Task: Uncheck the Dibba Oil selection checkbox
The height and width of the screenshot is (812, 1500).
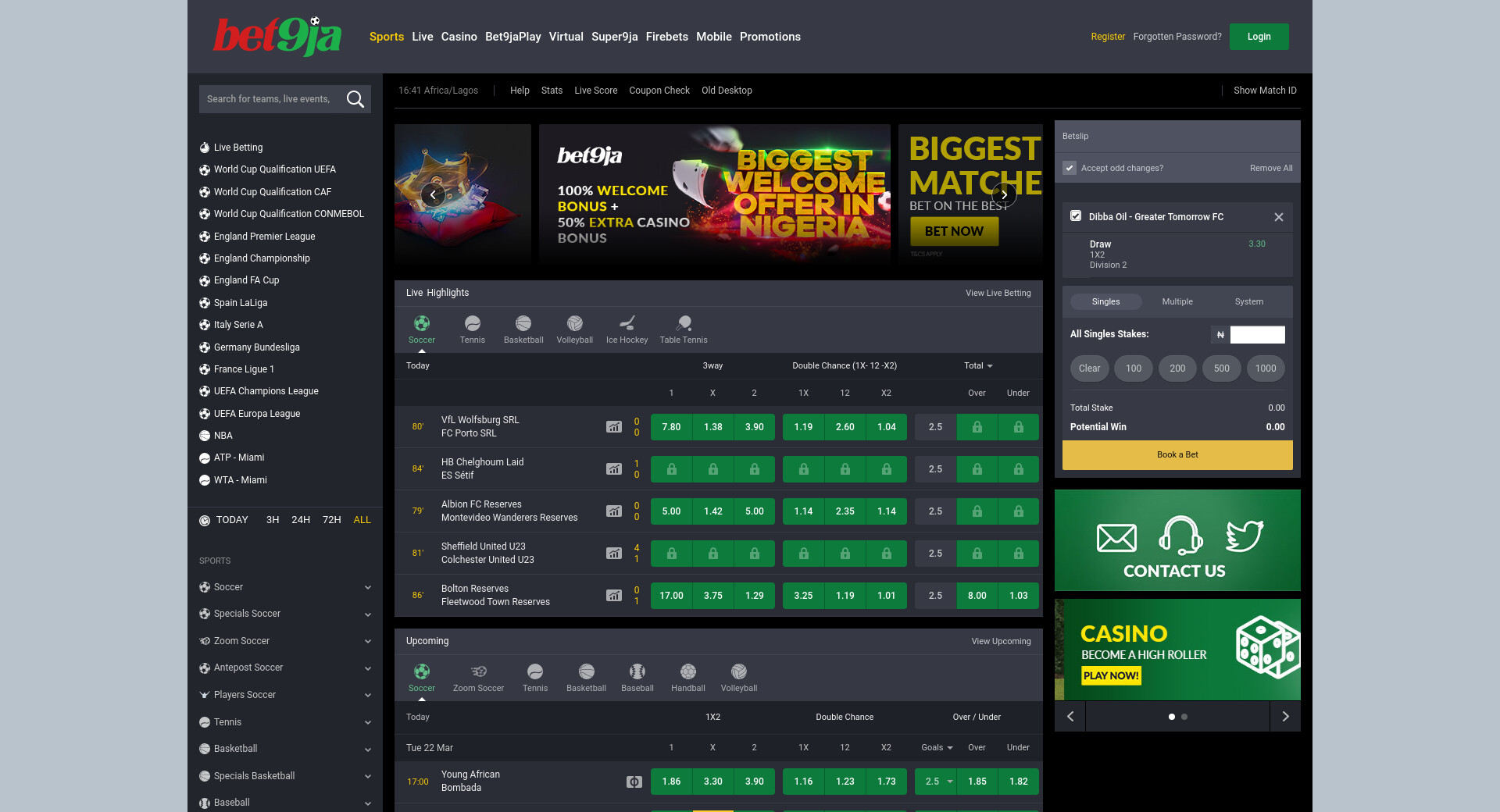Action: tap(1076, 216)
